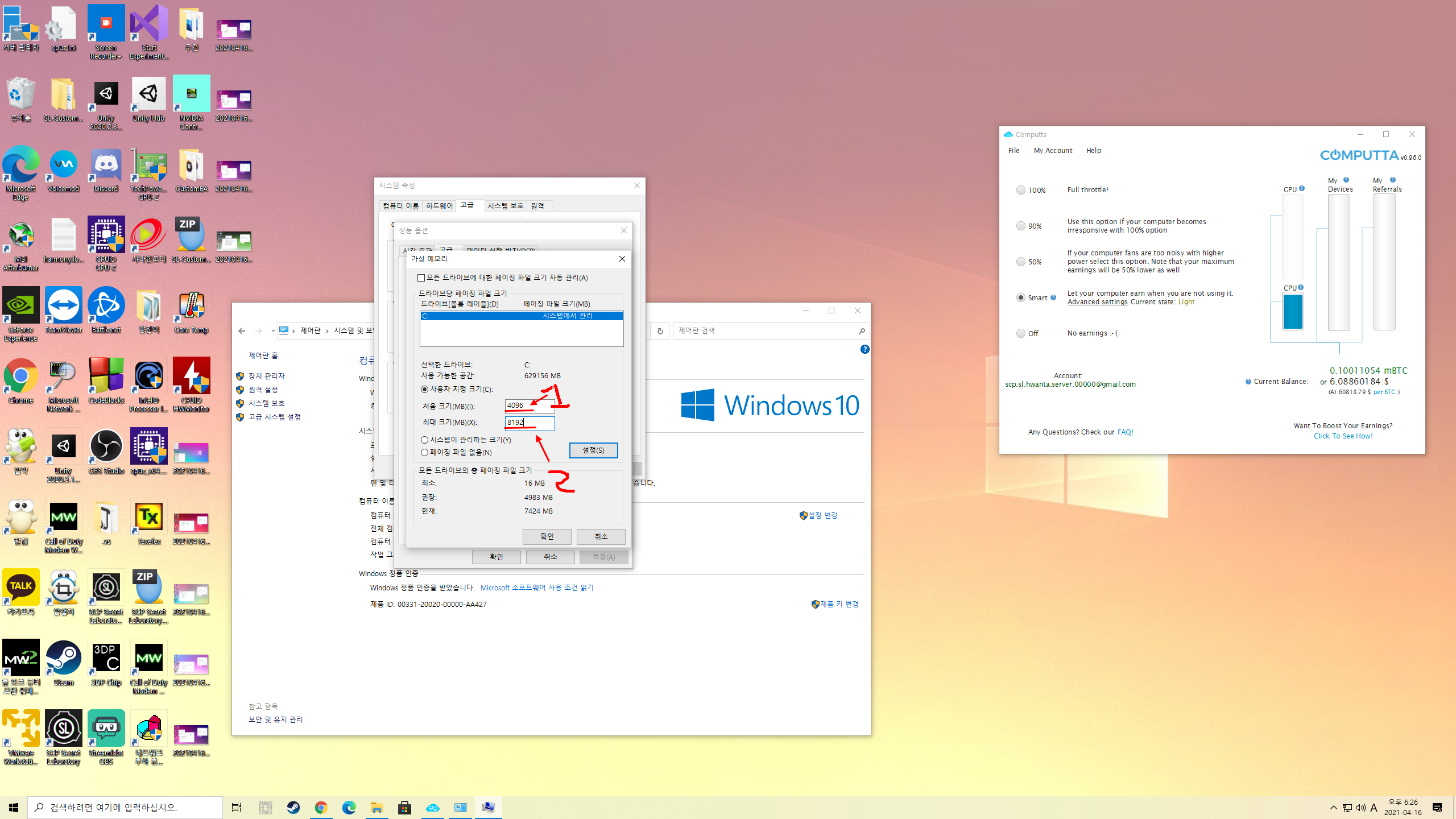Select system managed size option

click(x=424, y=440)
